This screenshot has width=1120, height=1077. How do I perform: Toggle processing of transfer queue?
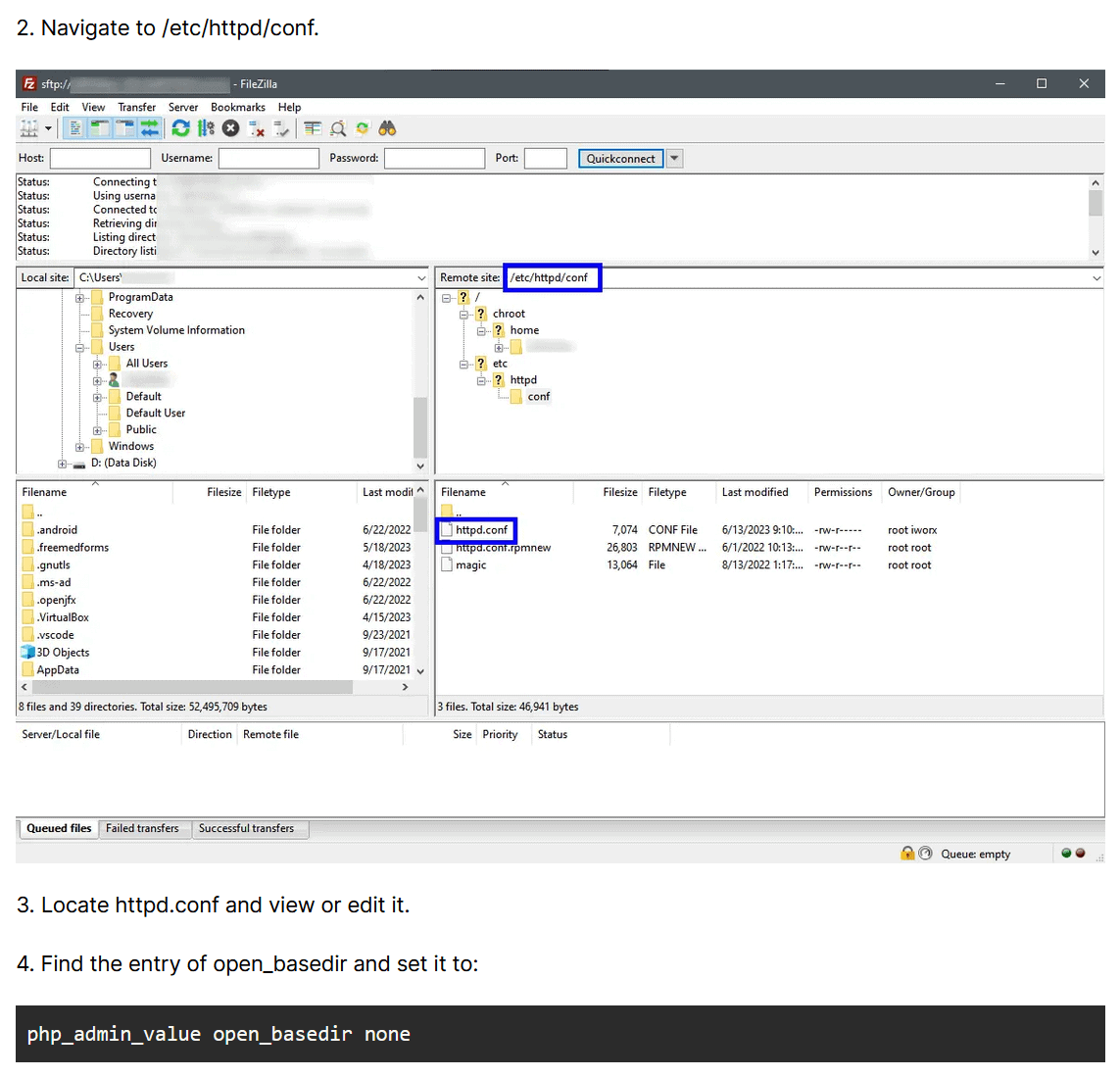tap(206, 128)
